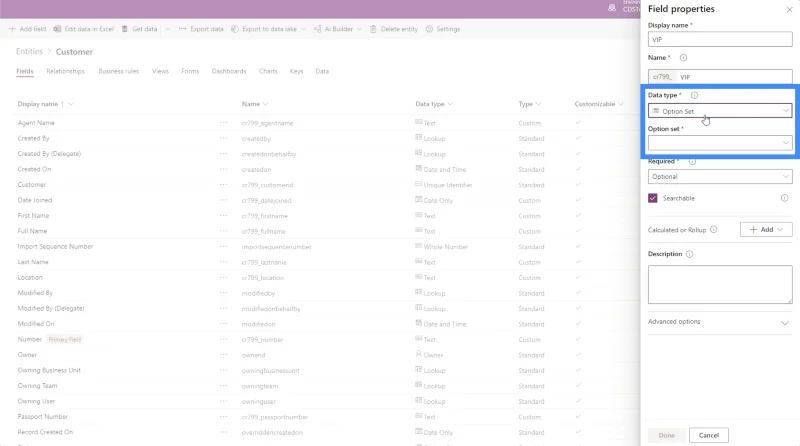Open the Dashboards tab

(229, 71)
